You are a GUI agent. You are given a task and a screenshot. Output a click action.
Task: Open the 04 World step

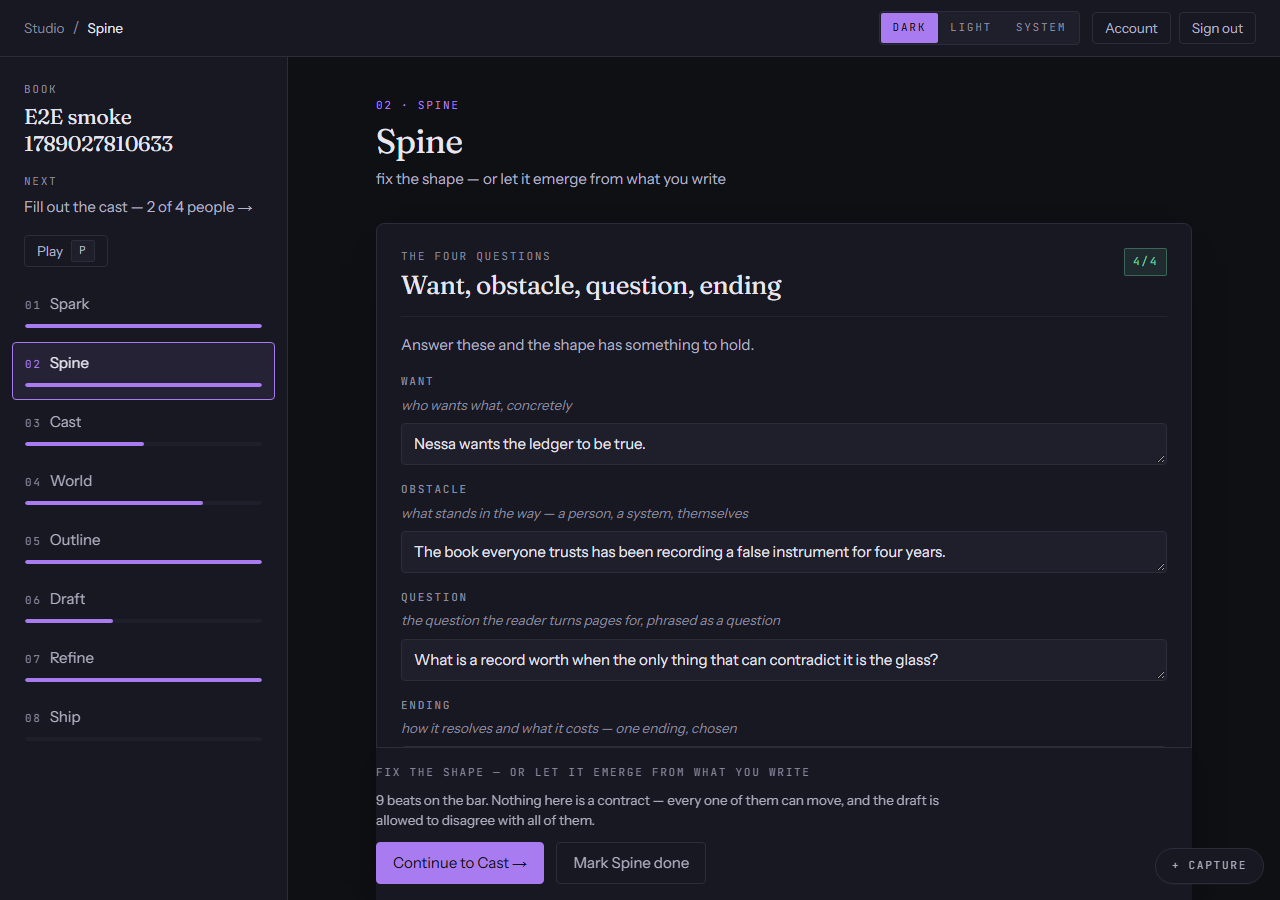click(143, 488)
